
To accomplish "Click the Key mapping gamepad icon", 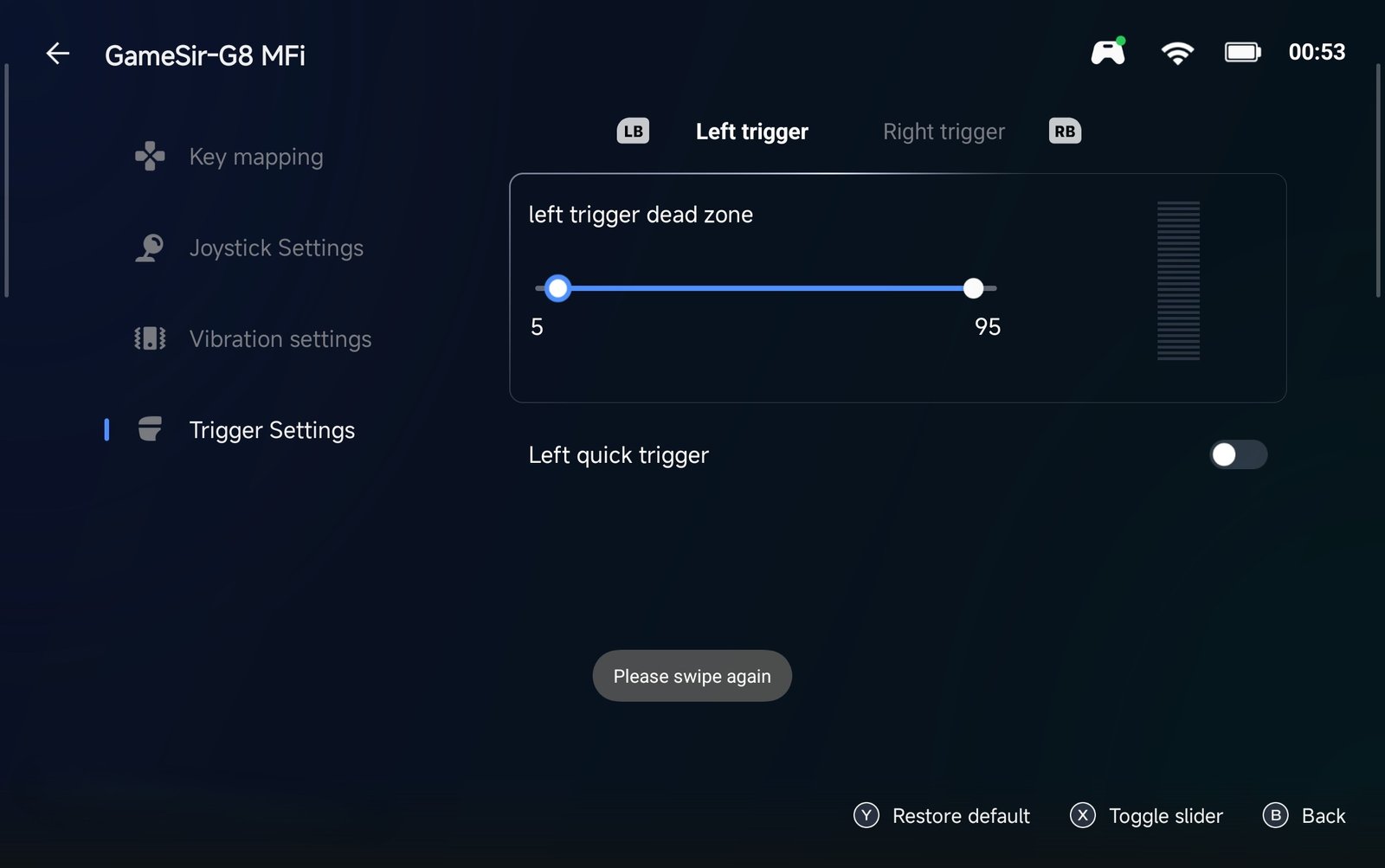I will tap(150, 157).
